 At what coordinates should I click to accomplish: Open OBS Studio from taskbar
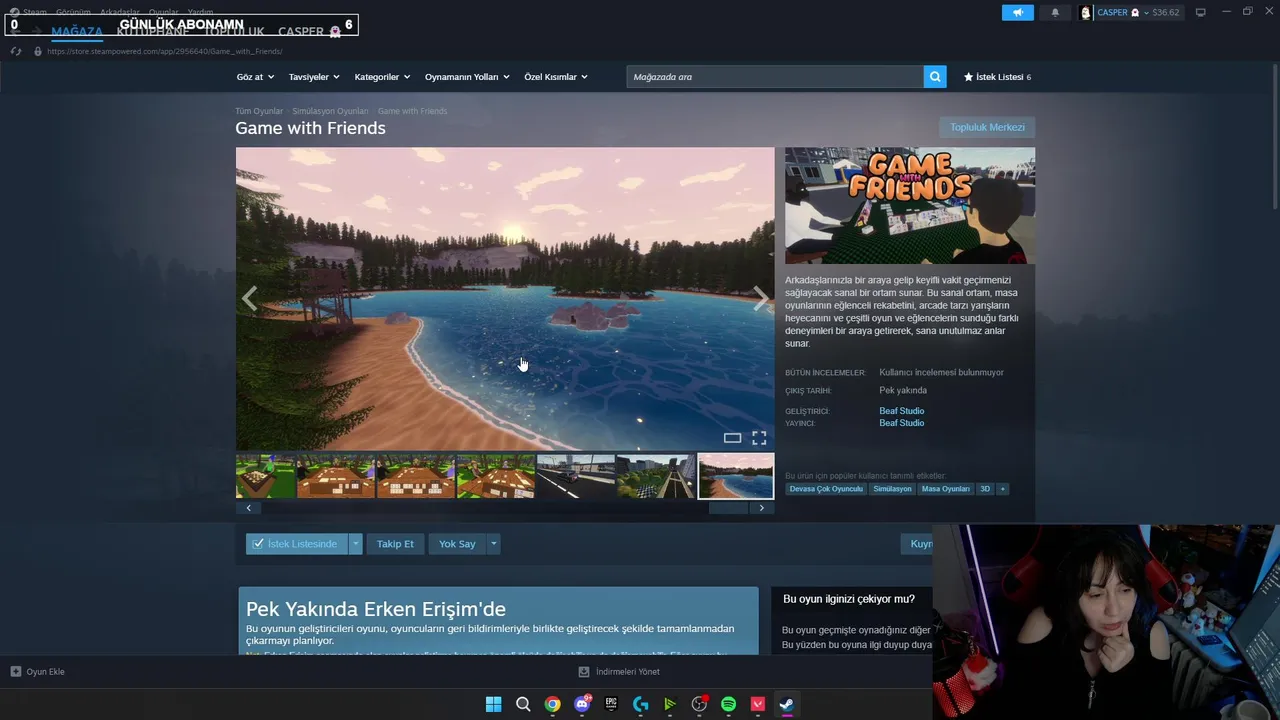[x=699, y=704]
